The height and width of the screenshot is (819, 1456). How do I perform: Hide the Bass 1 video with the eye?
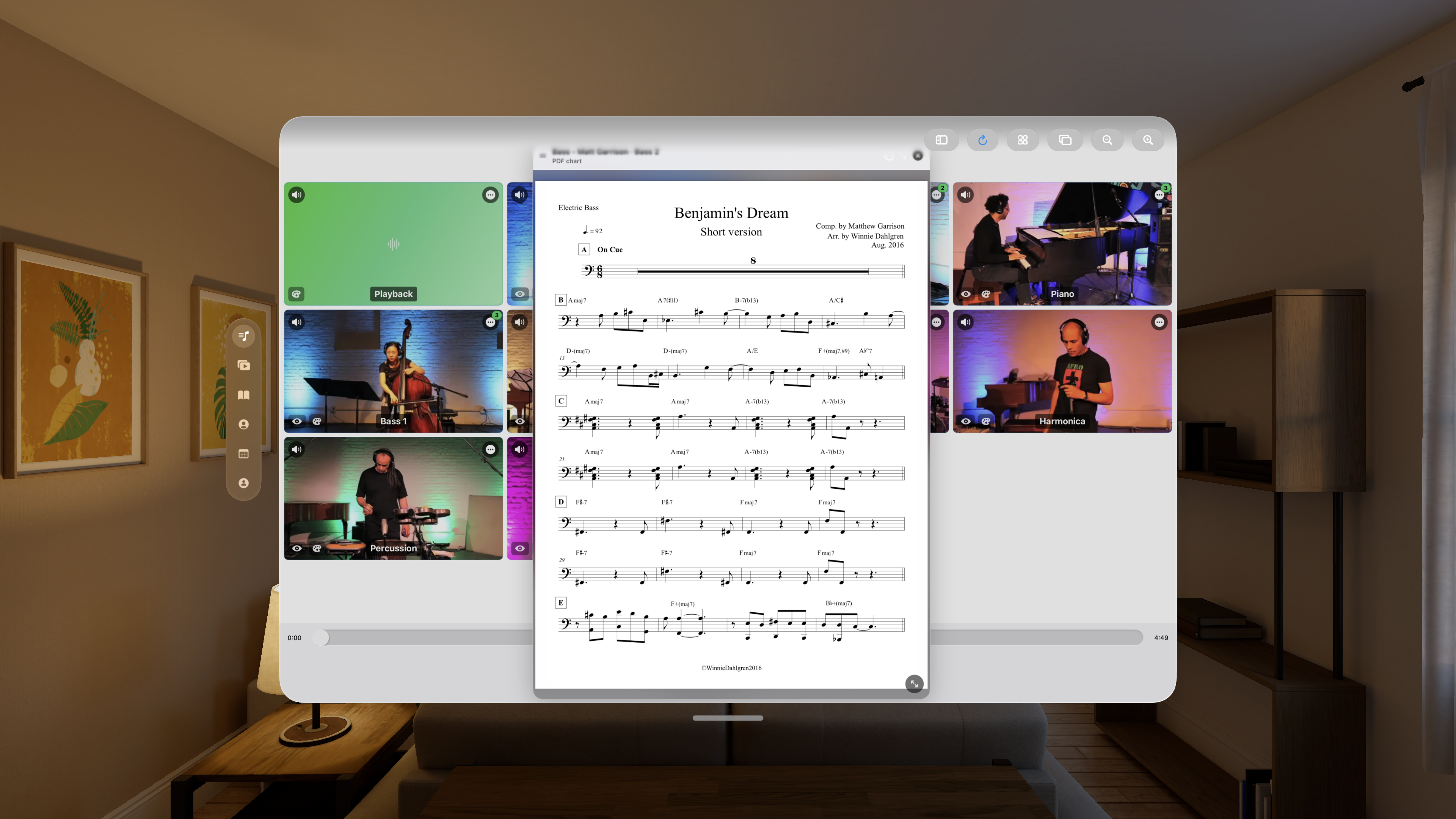pos(297,421)
